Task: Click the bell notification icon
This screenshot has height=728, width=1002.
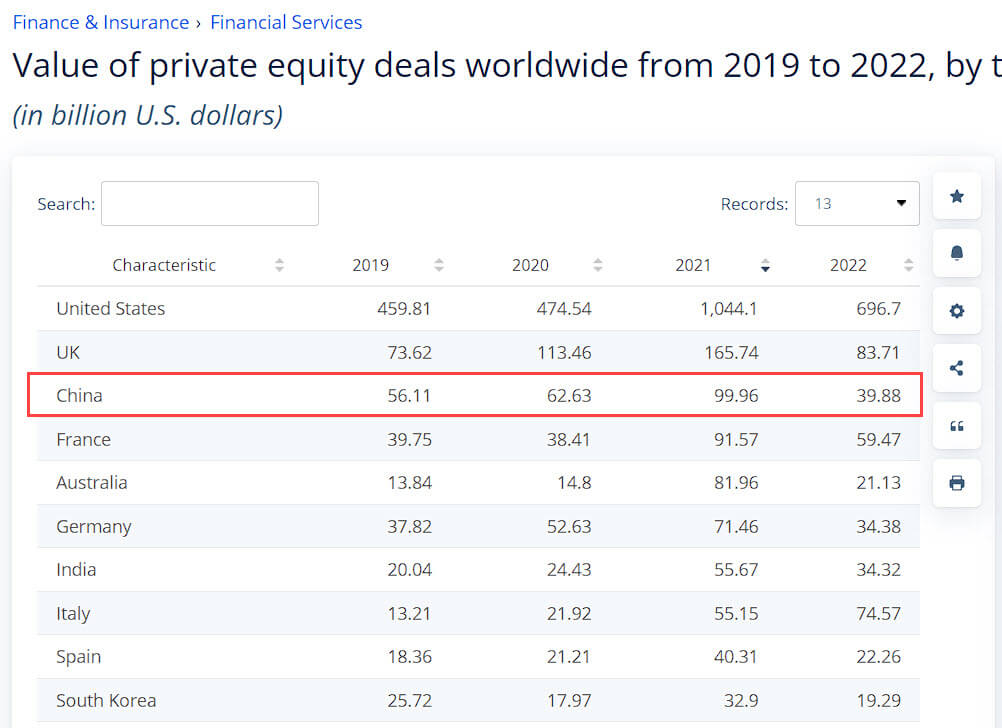Action: (x=957, y=253)
